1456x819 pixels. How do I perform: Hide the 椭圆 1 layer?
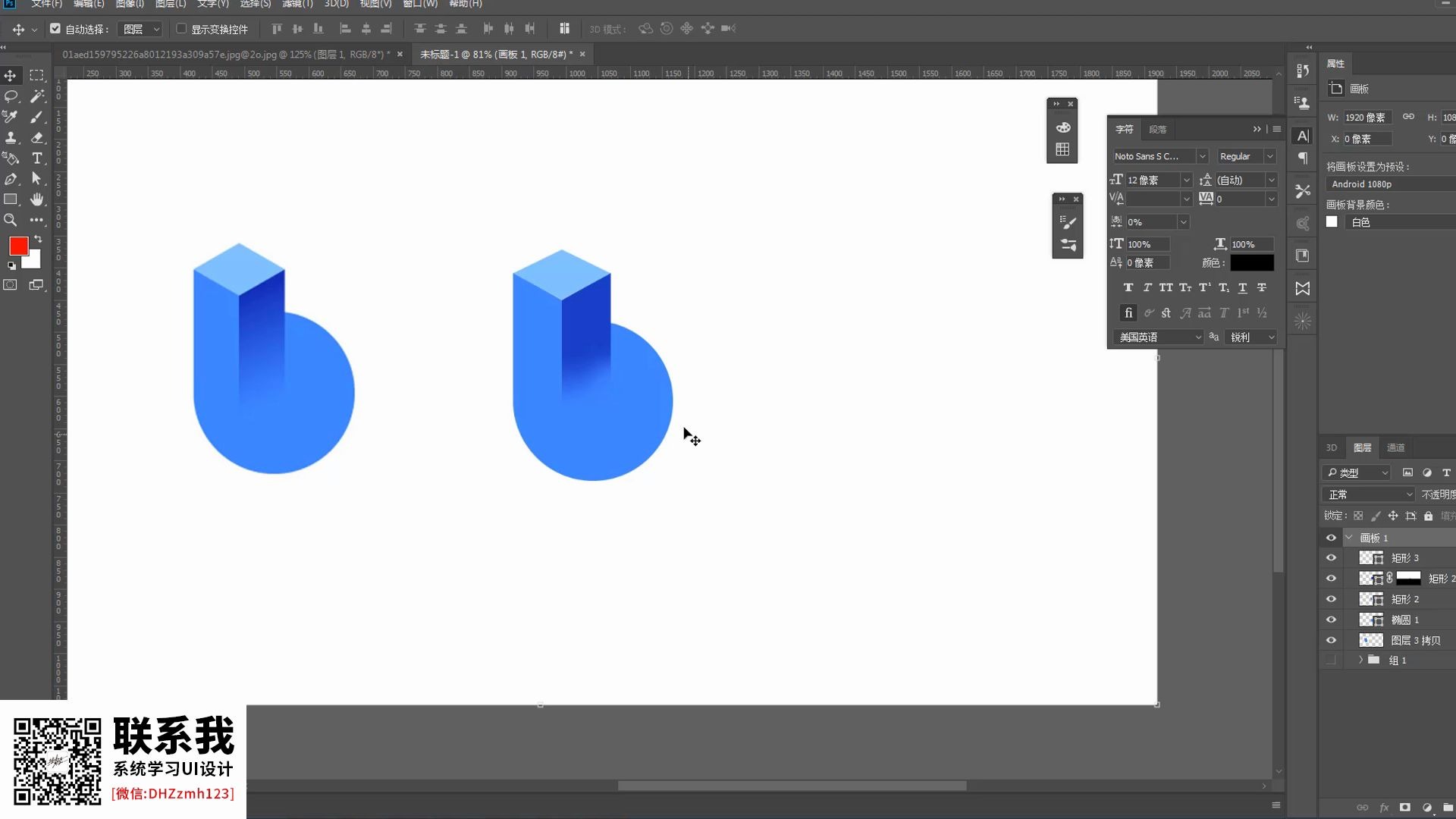tap(1331, 620)
